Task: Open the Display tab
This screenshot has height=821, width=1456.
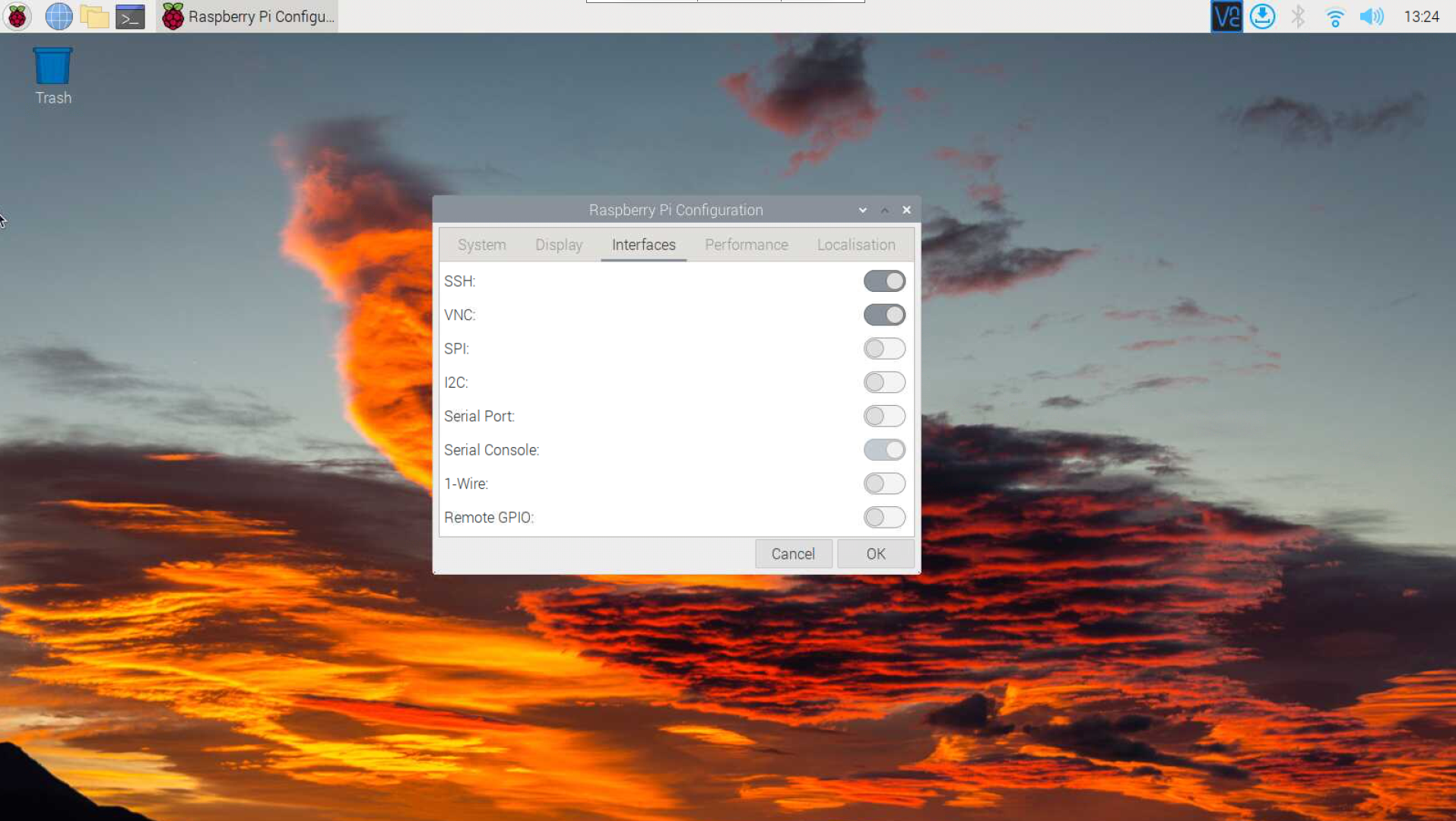Action: click(x=559, y=245)
